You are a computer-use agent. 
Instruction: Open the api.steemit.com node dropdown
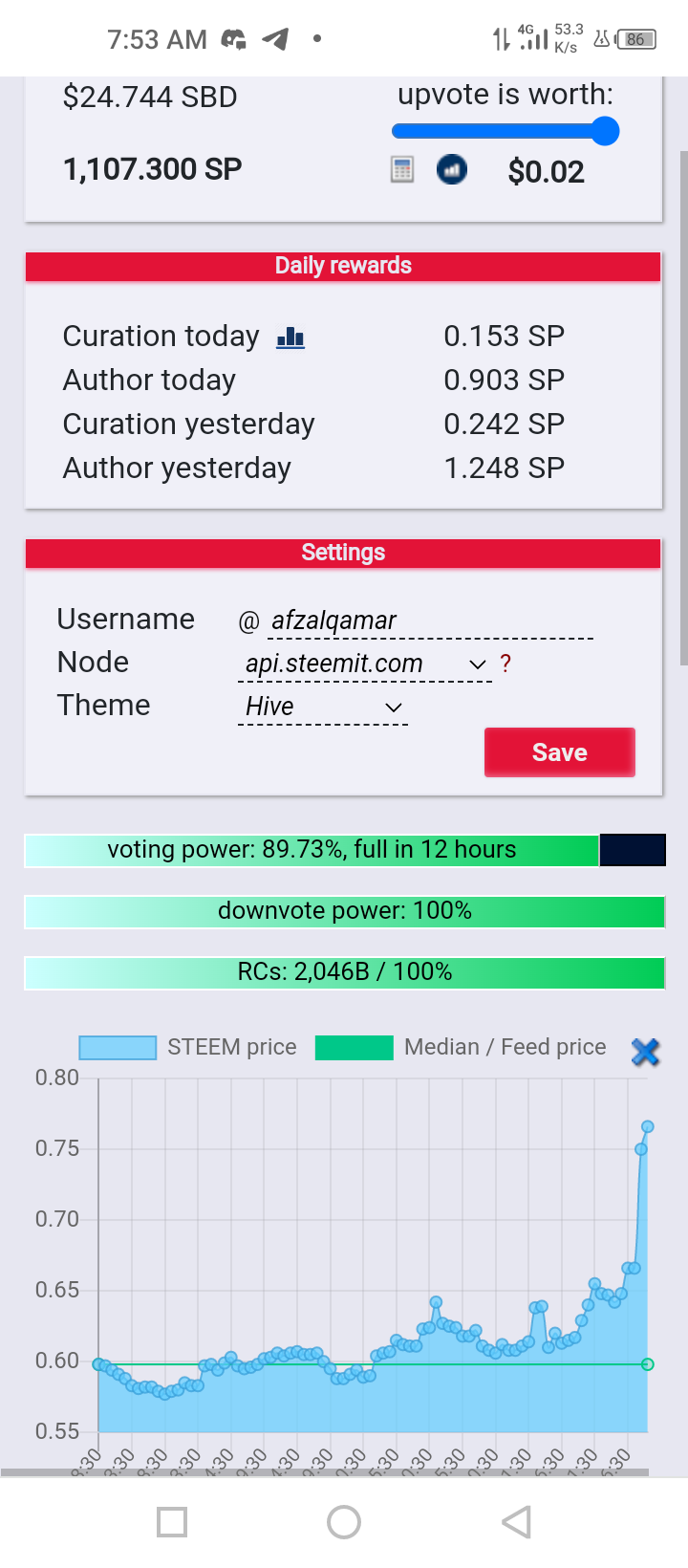365,664
